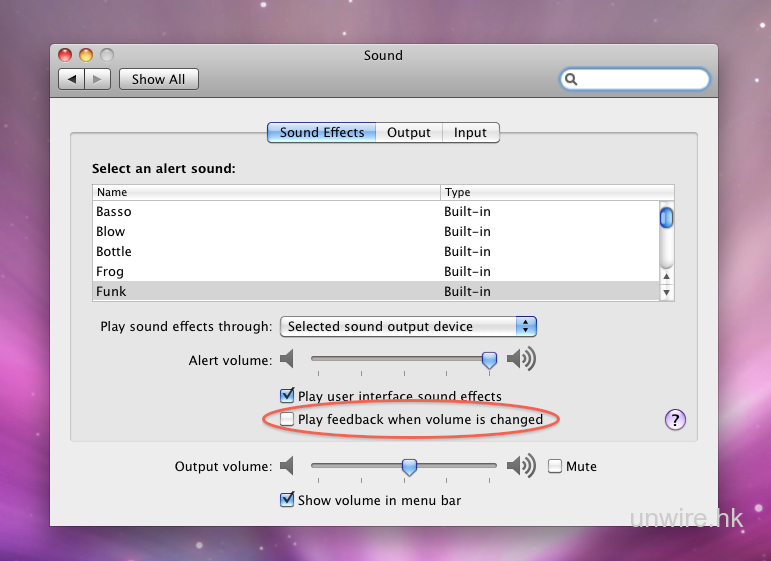The image size is (771, 561).
Task: Click the Show All button
Action: [158, 79]
